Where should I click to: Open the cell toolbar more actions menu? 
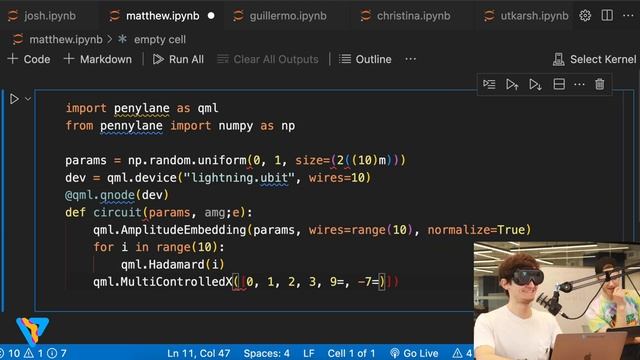tap(579, 84)
